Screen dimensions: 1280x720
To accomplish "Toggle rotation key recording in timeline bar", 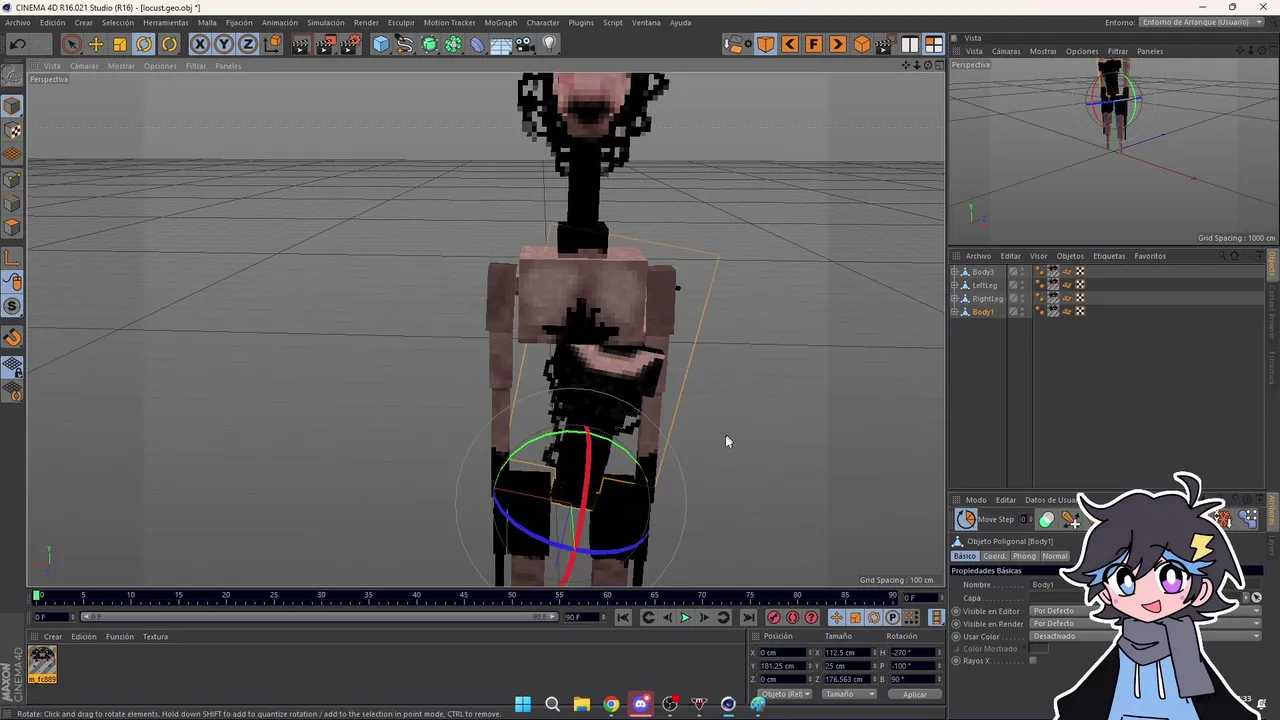I will click(873, 617).
